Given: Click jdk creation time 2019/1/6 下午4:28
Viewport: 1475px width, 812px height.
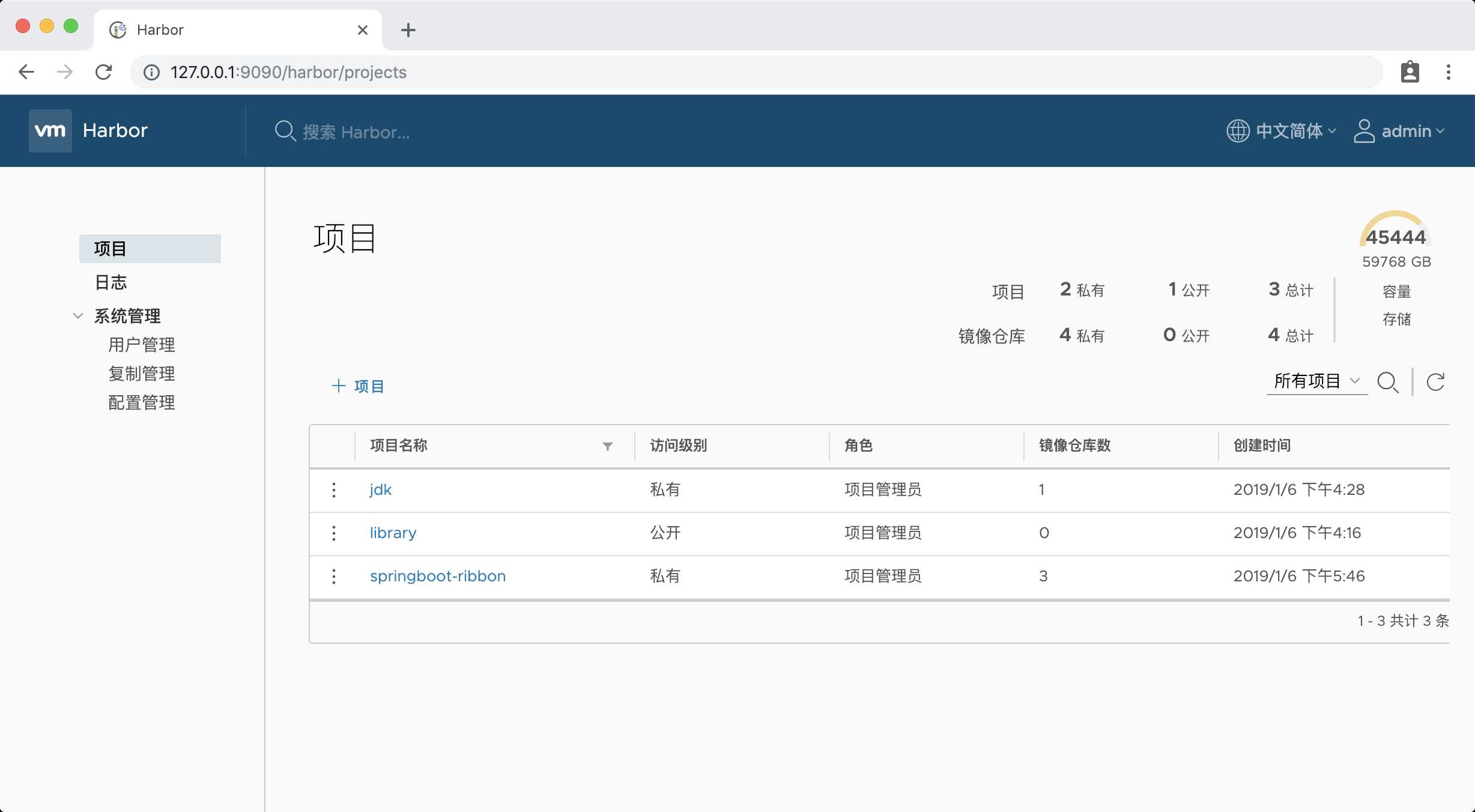Looking at the screenshot, I should click(x=1299, y=489).
